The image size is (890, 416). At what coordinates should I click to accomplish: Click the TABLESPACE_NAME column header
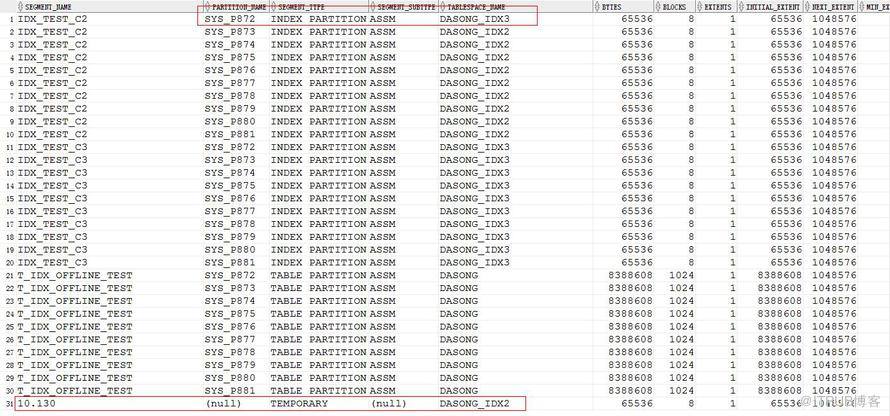pyautogui.click(x=476, y=7)
